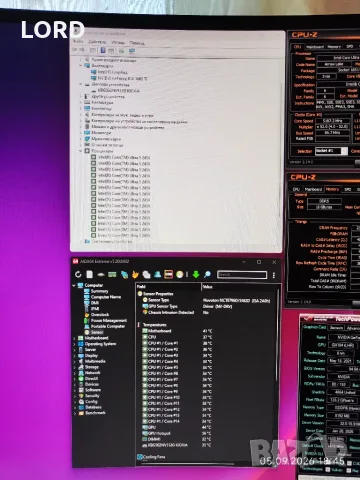Open the Report page icon in AIDA64

[89, 274]
